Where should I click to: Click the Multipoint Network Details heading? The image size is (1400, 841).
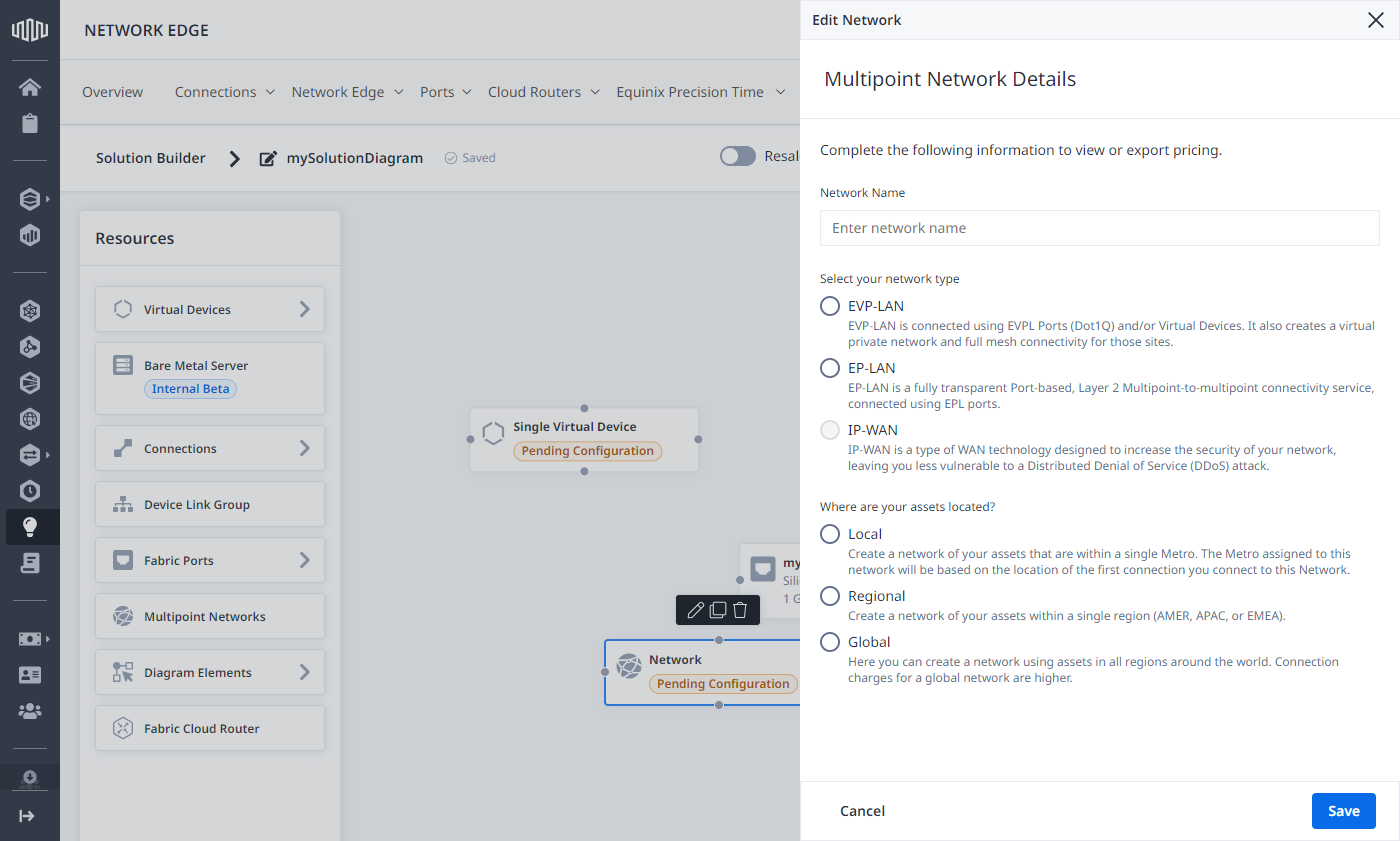click(950, 79)
